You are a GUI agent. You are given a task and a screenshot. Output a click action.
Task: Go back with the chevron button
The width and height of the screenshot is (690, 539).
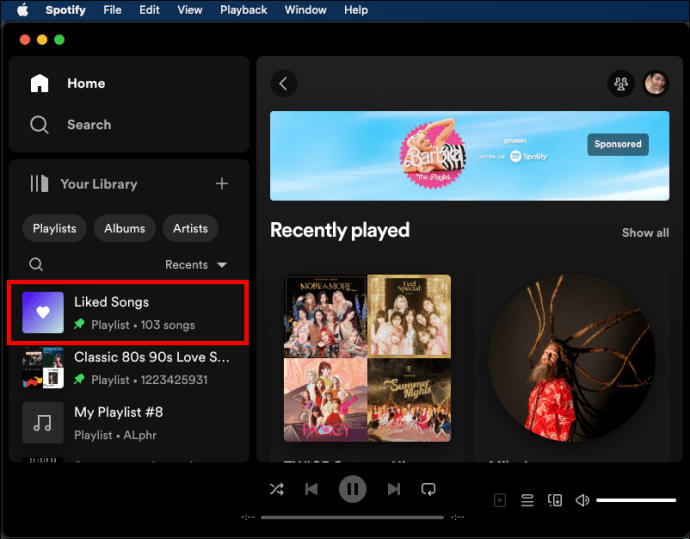284,83
